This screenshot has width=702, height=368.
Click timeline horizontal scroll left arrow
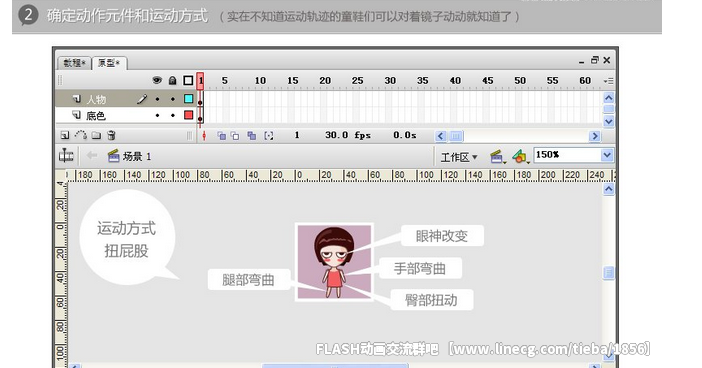pyautogui.click(x=441, y=136)
